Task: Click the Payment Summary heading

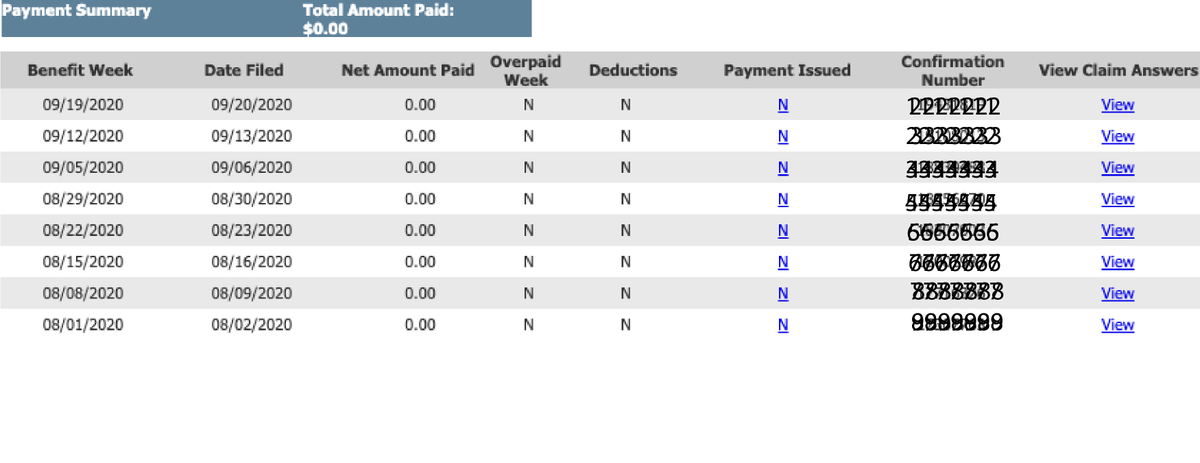Action: click(x=76, y=11)
